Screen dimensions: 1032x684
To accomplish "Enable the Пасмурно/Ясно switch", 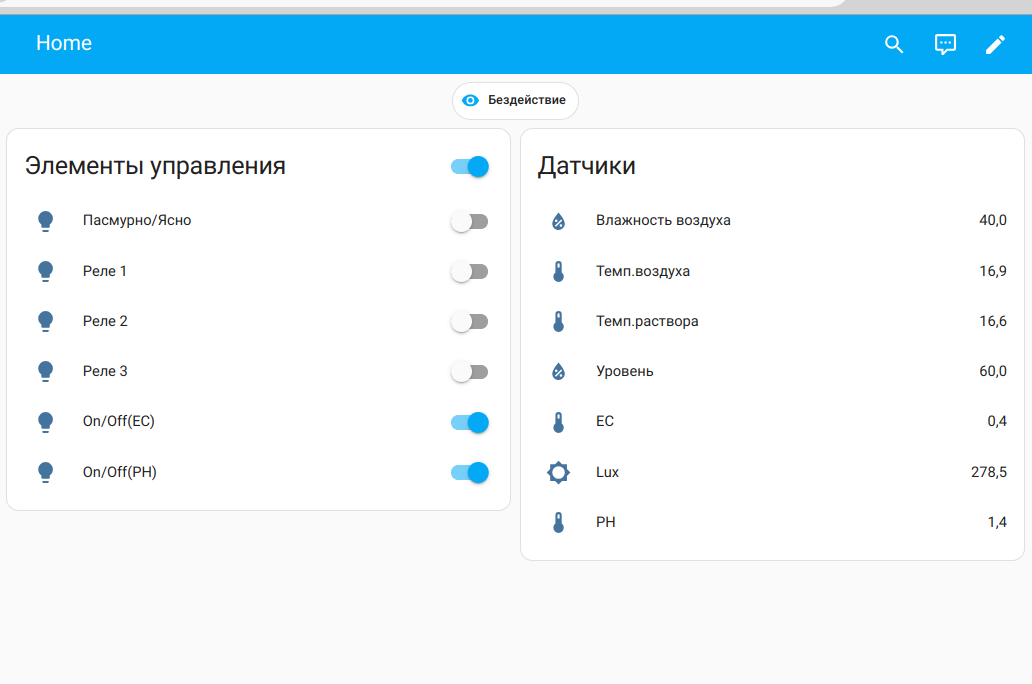I will pyautogui.click(x=469, y=220).
